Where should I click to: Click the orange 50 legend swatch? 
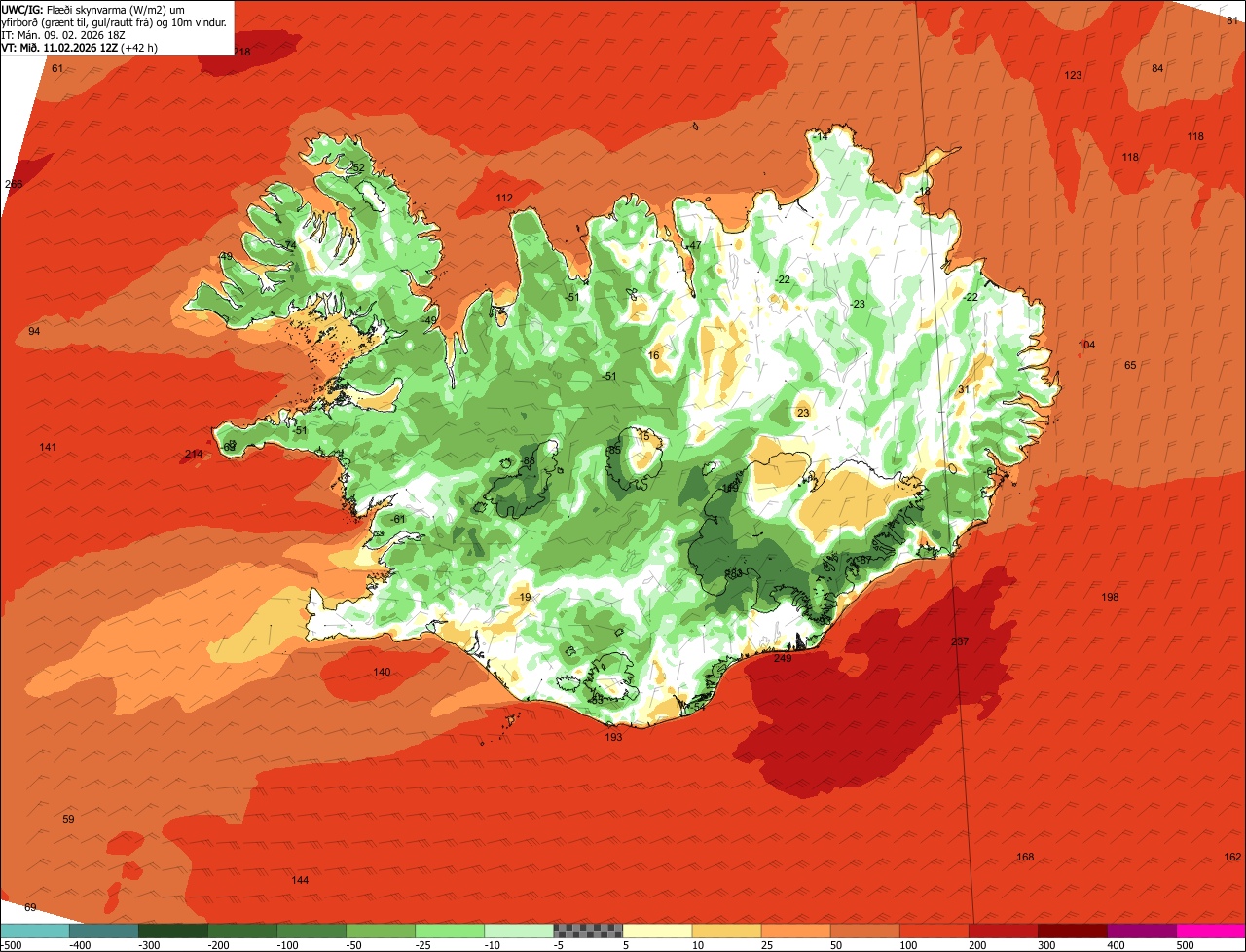pos(864,931)
